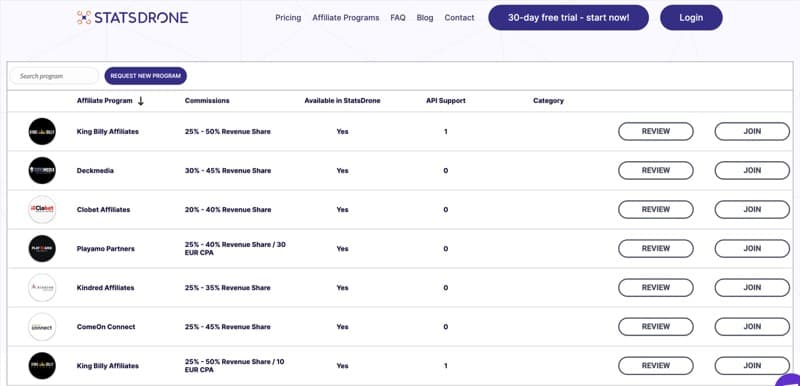800x386 pixels.
Task: Click ComeOn Connect name text
Action: pos(106,327)
